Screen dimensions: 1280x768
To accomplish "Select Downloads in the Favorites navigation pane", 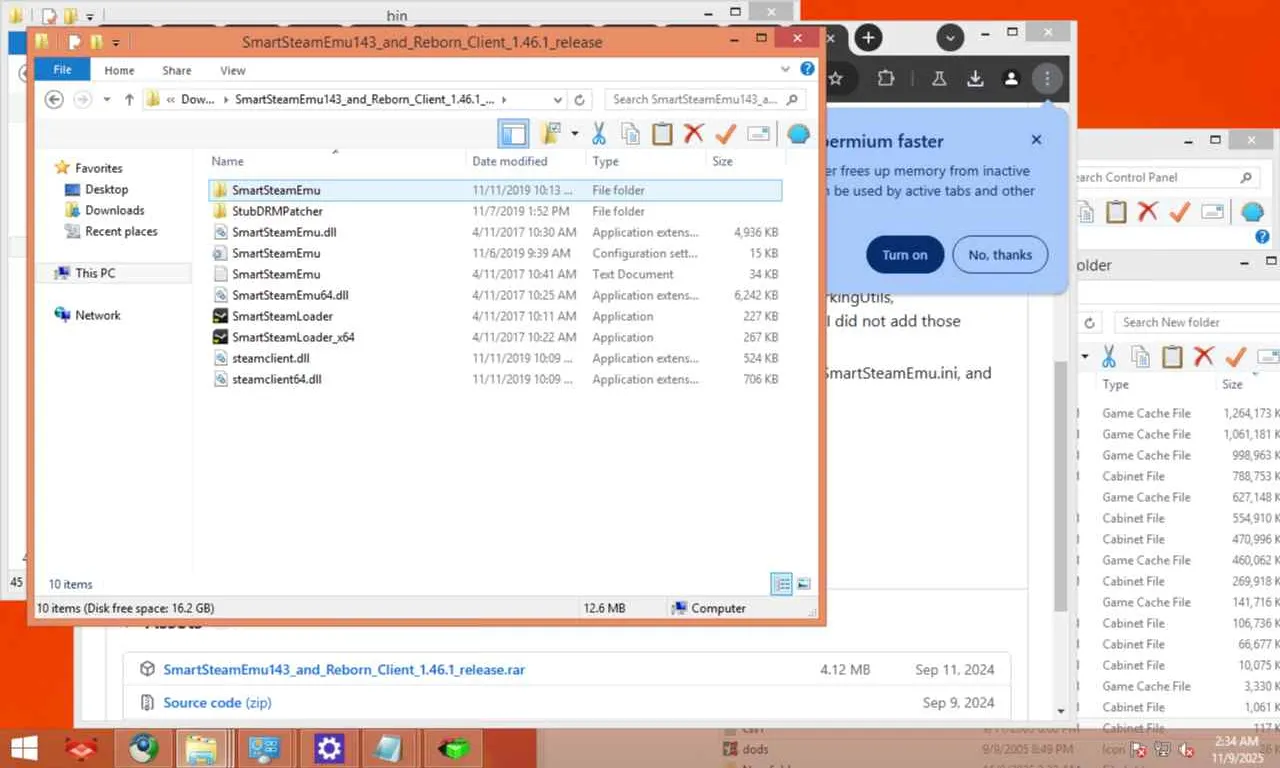I will click(x=115, y=210).
